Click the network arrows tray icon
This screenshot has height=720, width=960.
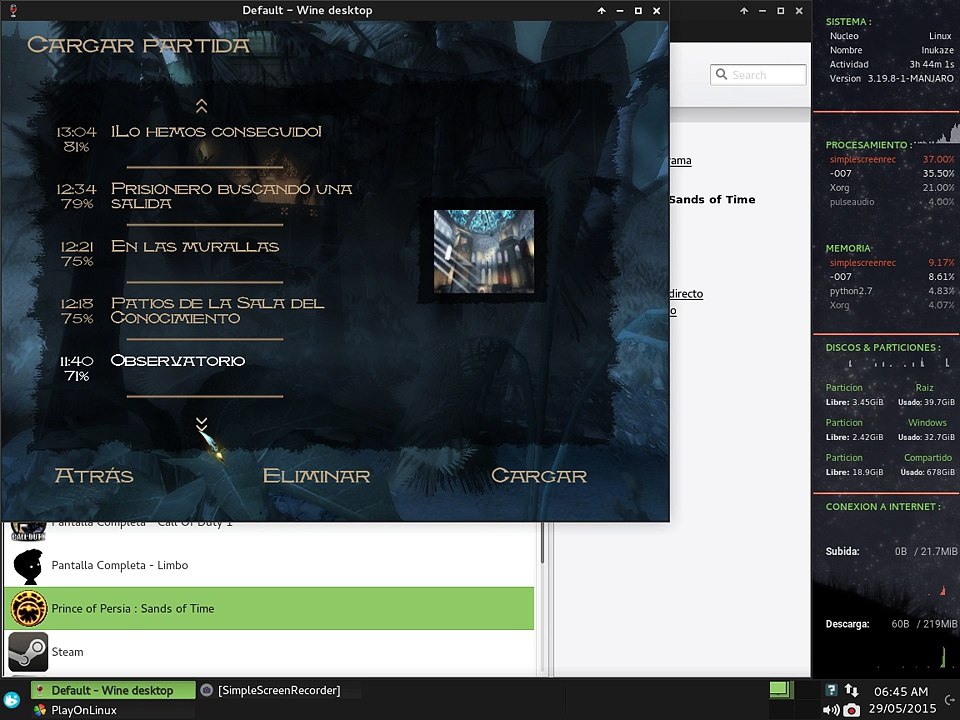(851, 690)
